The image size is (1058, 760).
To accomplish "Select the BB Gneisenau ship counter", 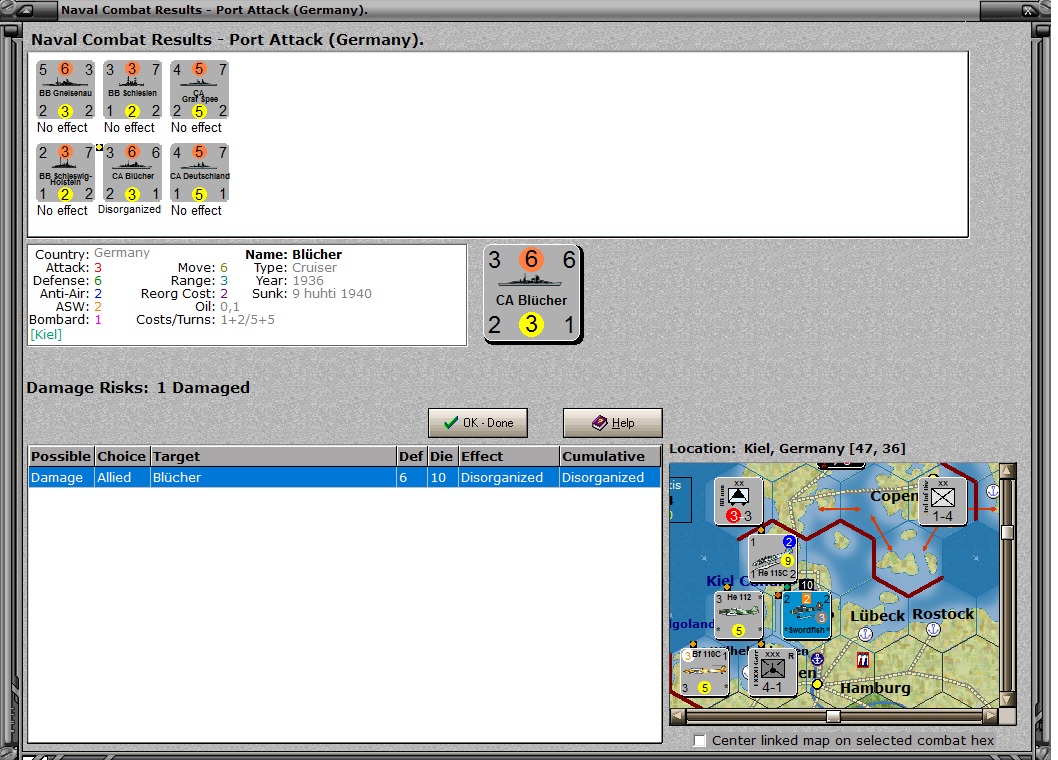I will (x=65, y=90).
